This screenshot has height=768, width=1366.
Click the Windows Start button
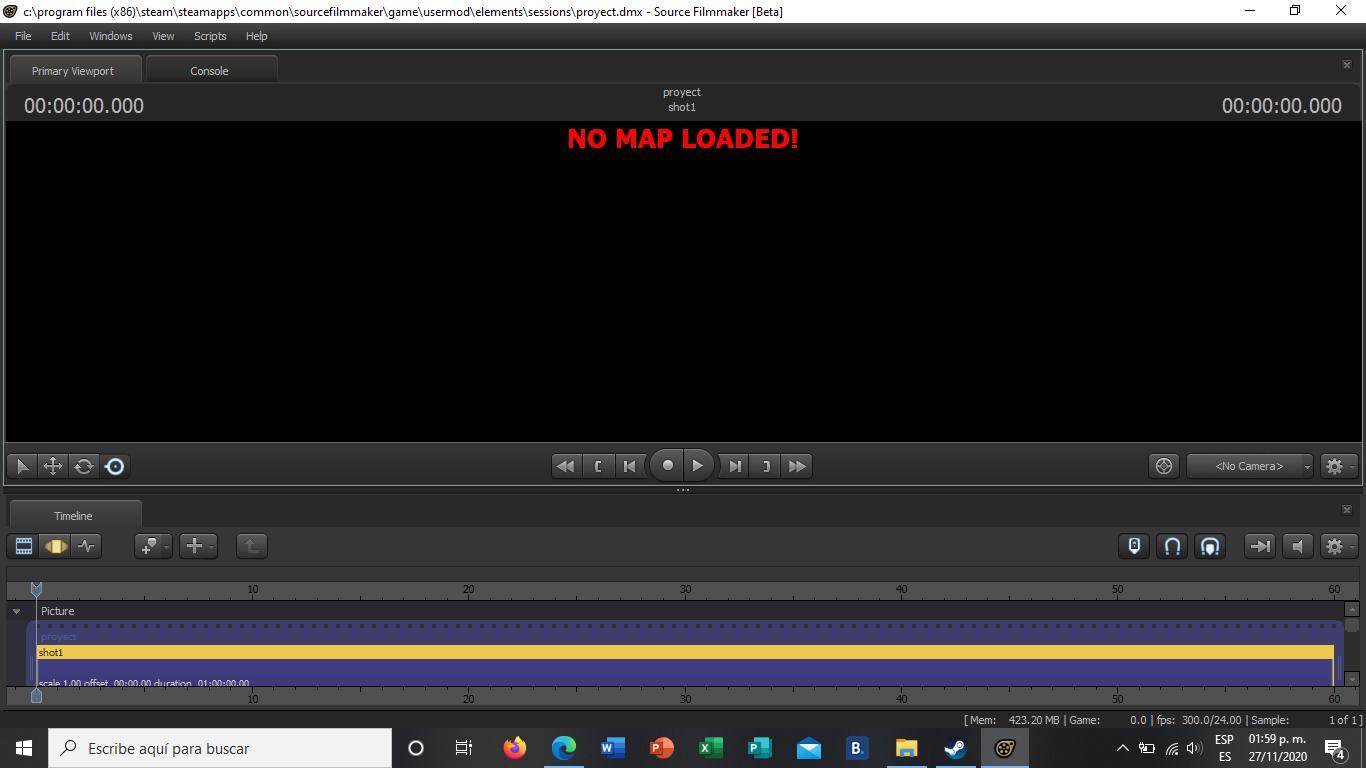pyautogui.click(x=24, y=748)
